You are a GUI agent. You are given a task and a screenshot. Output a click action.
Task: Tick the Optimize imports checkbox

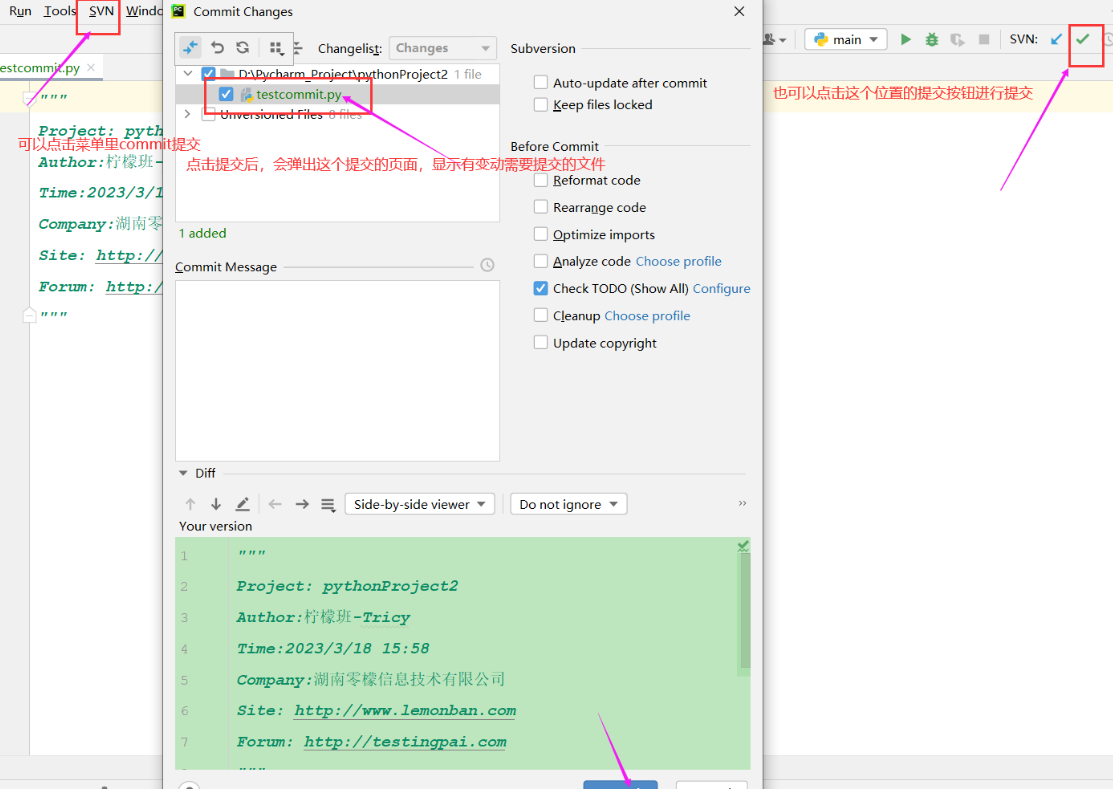pos(541,235)
